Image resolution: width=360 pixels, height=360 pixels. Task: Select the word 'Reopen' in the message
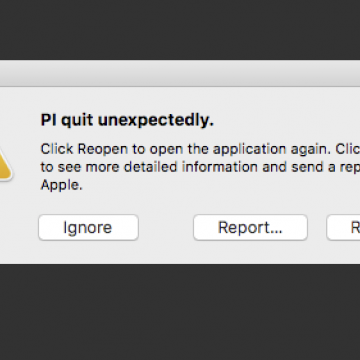coord(103,149)
